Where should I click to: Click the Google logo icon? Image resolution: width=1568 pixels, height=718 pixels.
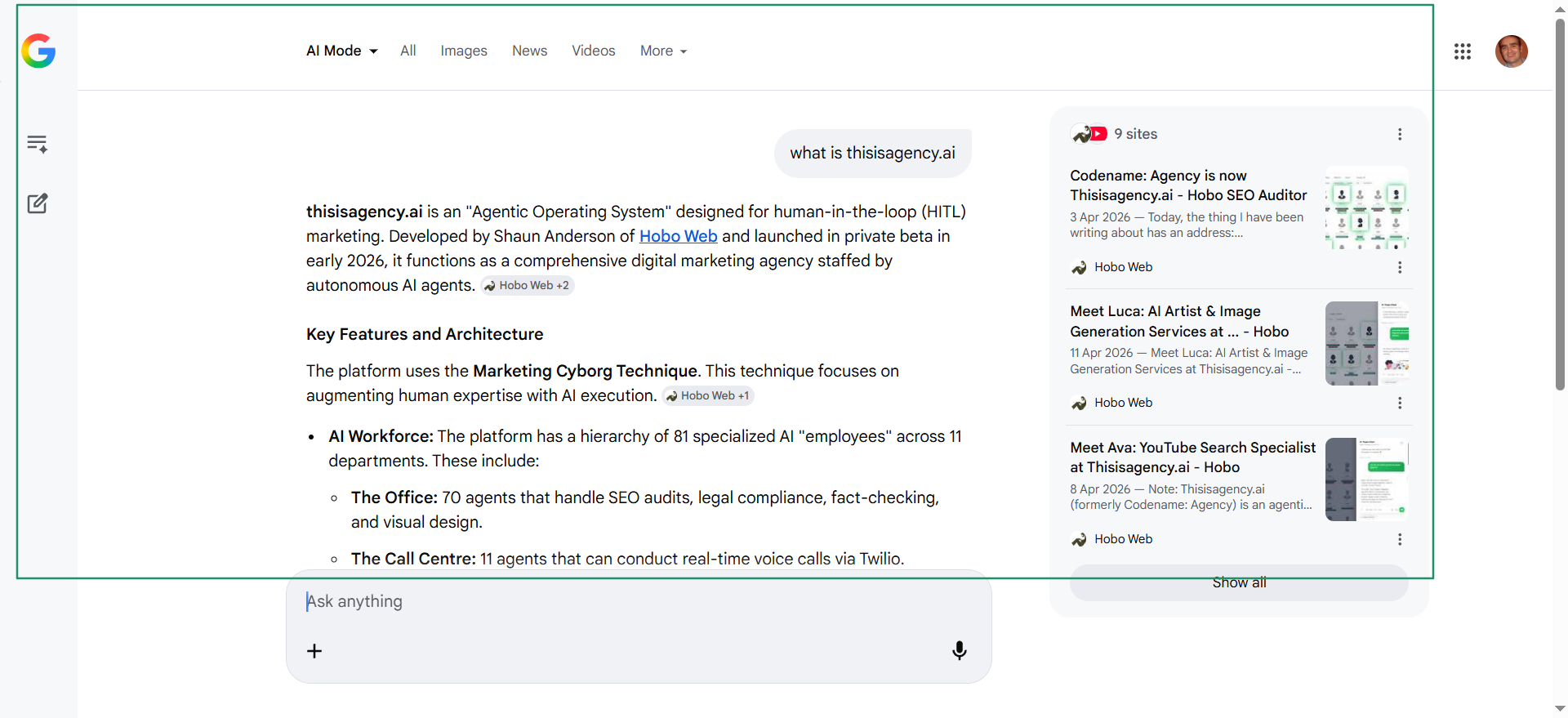pos(38,51)
